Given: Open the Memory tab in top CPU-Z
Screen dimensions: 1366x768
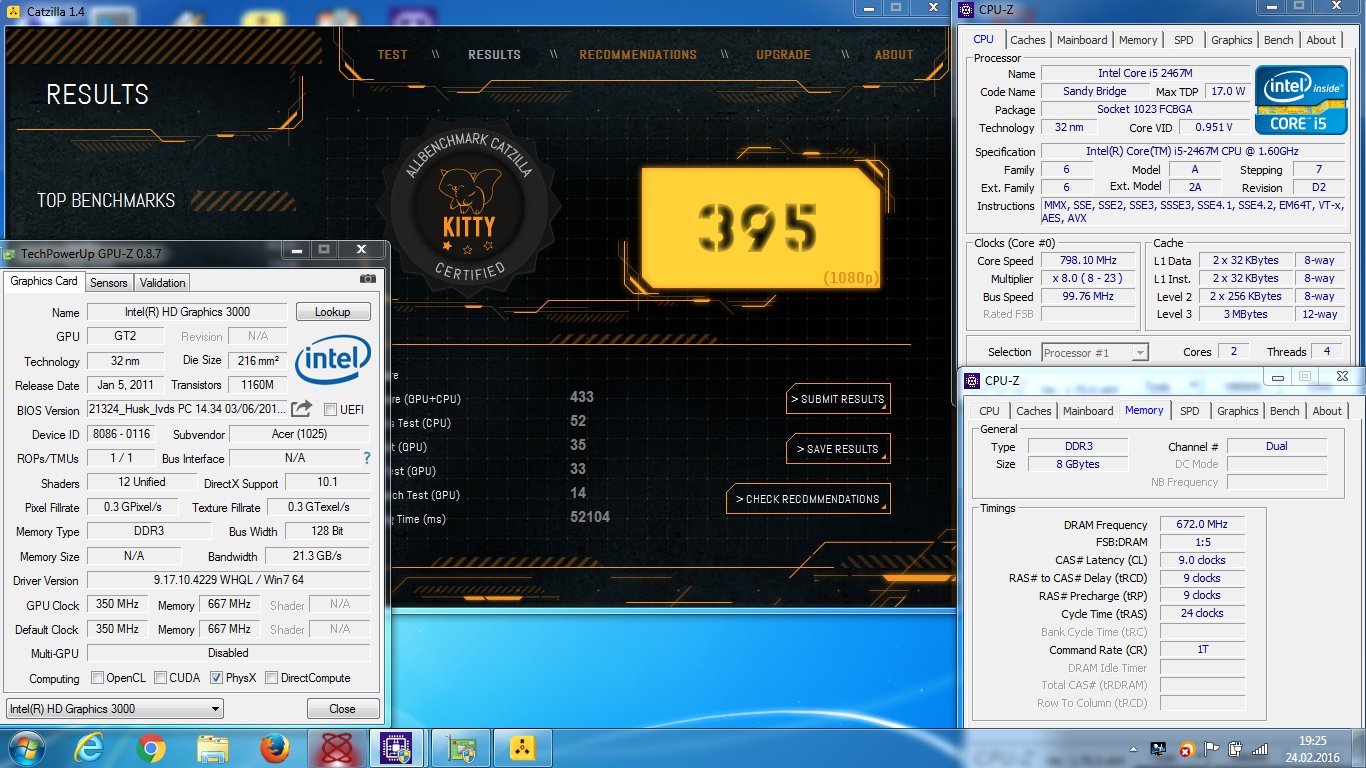Looking at the screenshot, I should click(1138, 40).
